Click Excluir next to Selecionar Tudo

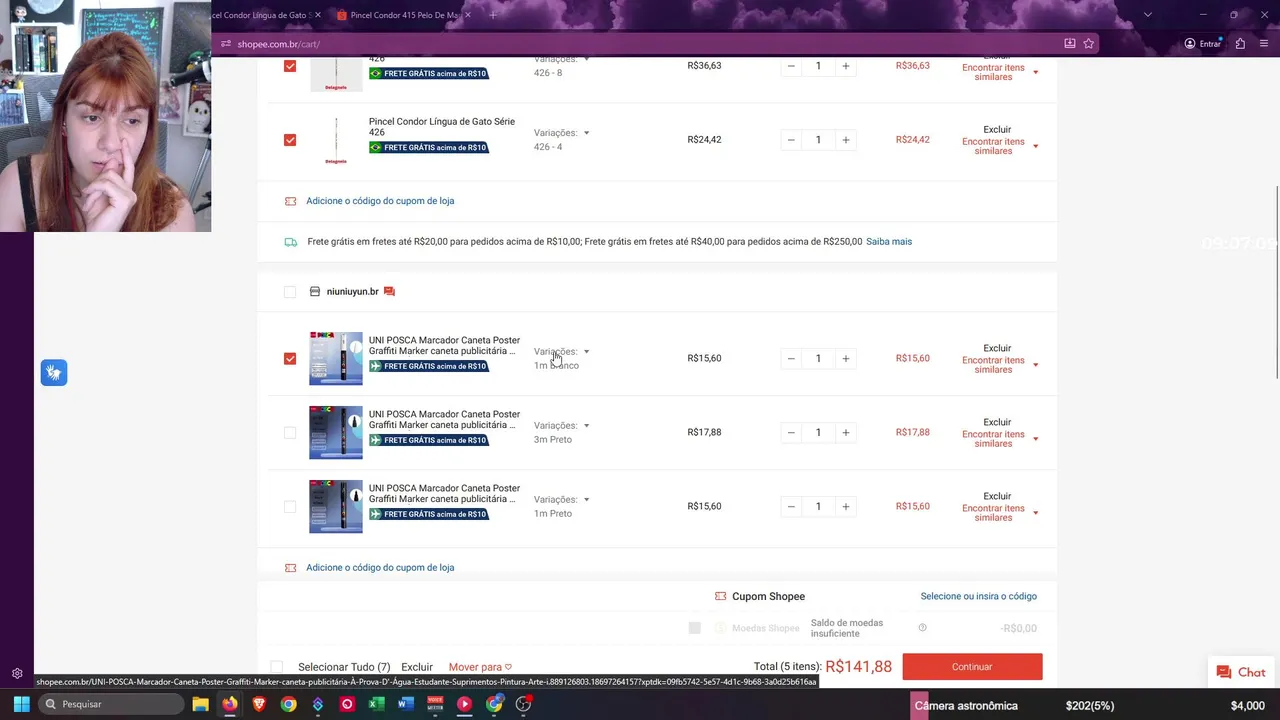(417, 667)
